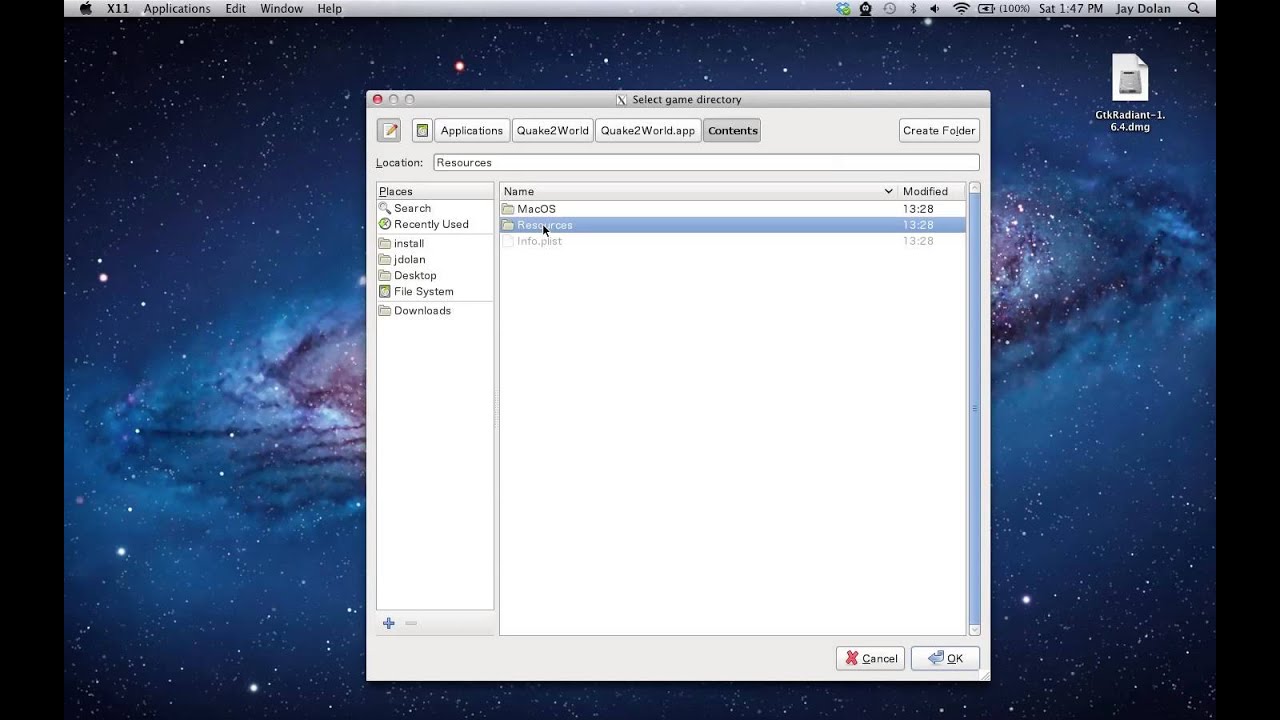Open Spotlight search magnifier
1280x720 pixels.
tap(1194, 9)
